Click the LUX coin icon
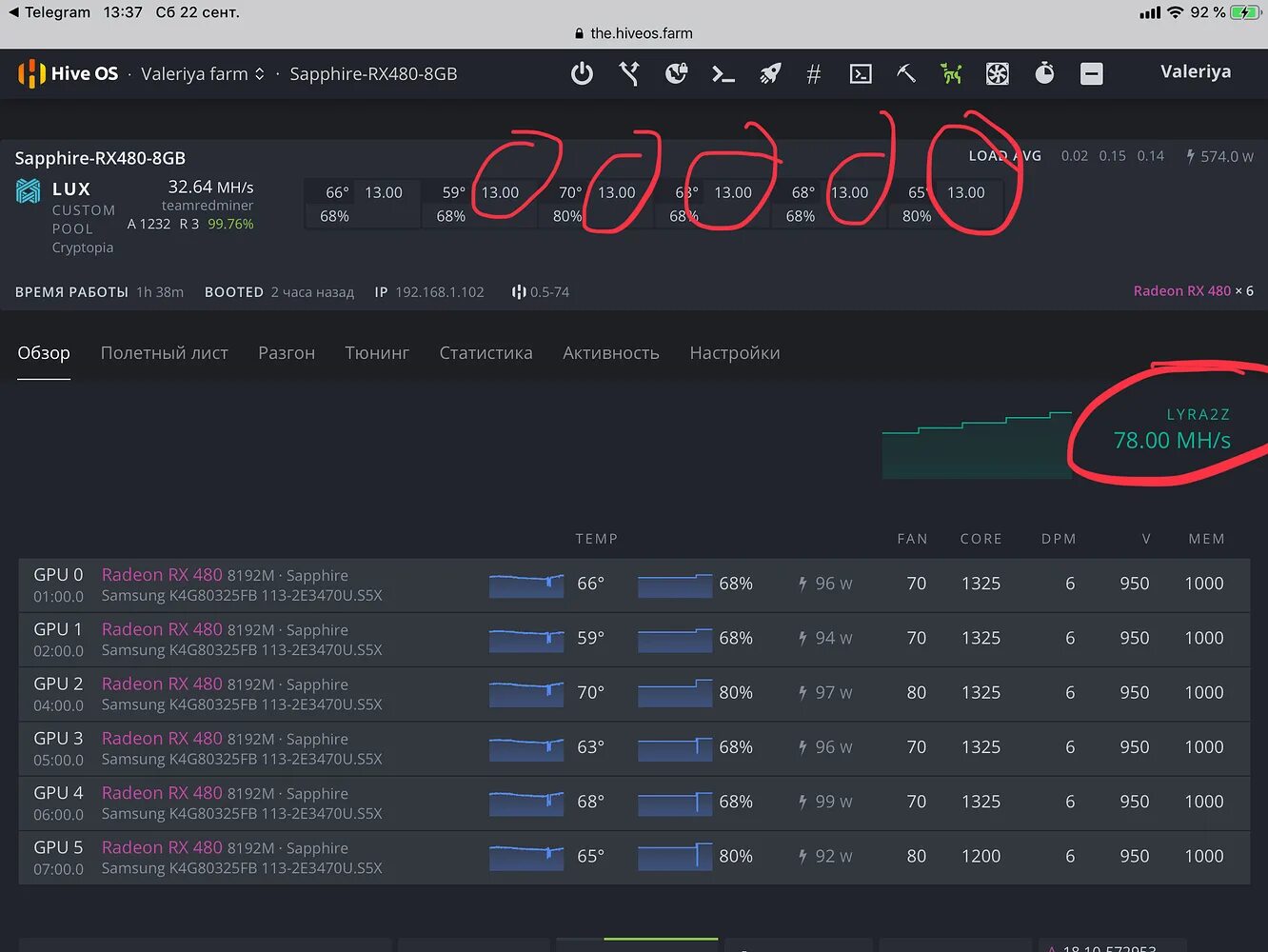The image size is (1268, 952). (x=29, y=190)
